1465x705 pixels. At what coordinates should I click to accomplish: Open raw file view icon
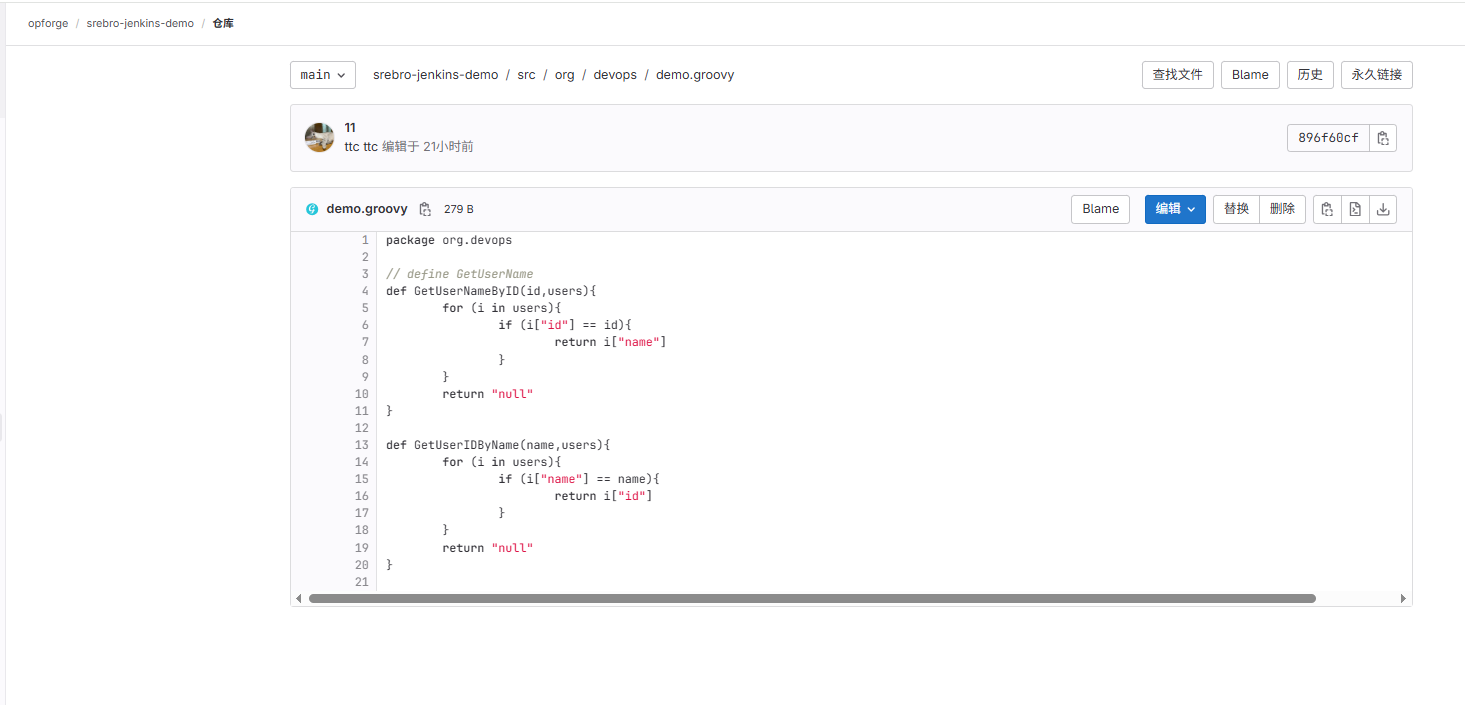click(x=1355, y=209)
